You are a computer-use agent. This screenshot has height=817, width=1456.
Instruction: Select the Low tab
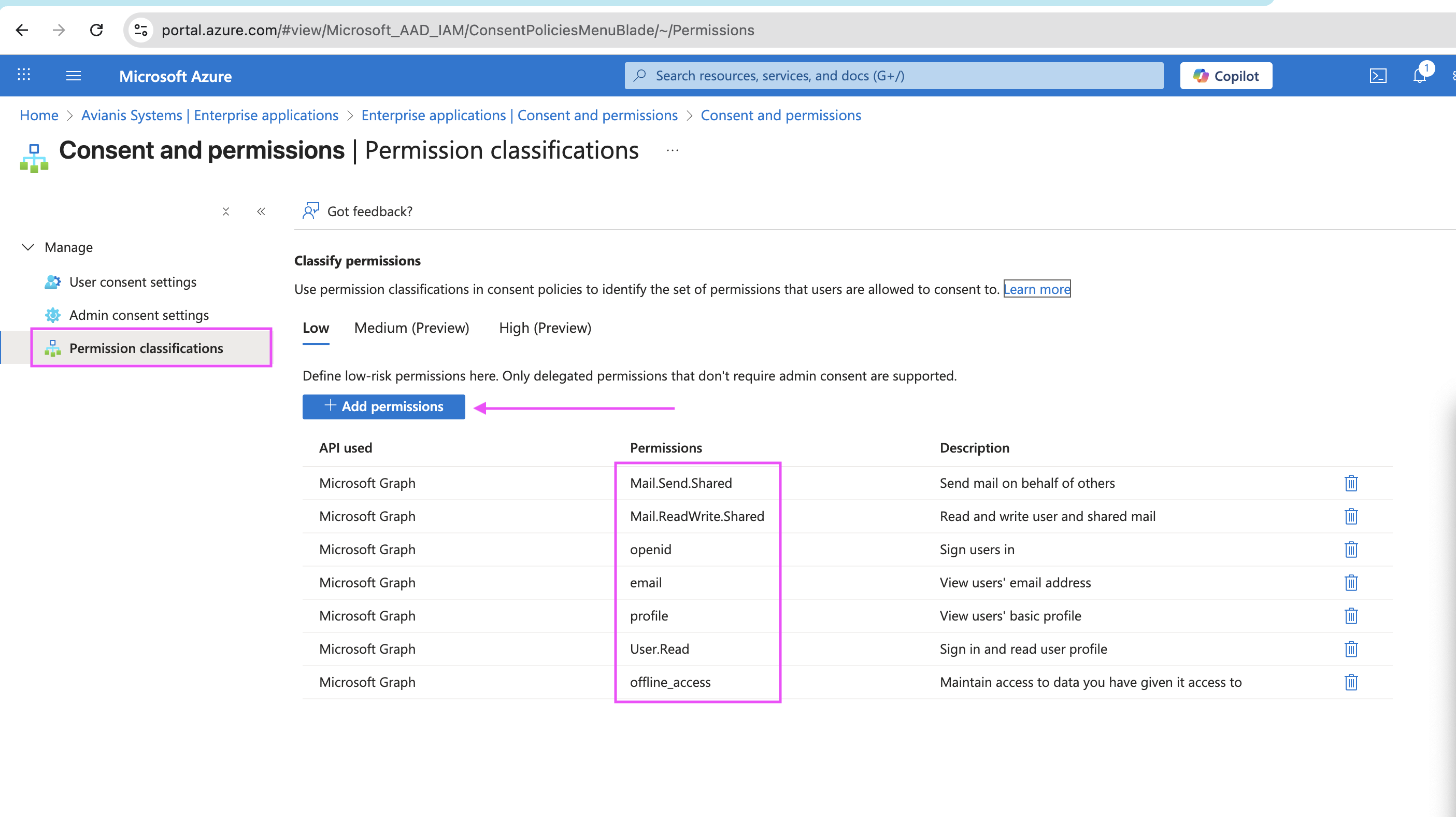tap(316, 328)
